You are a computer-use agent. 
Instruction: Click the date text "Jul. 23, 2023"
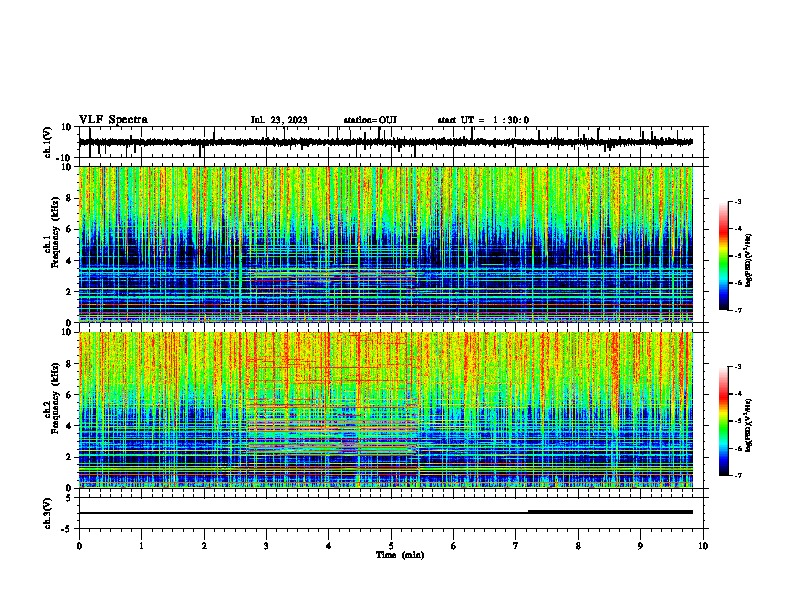[279, 120]
